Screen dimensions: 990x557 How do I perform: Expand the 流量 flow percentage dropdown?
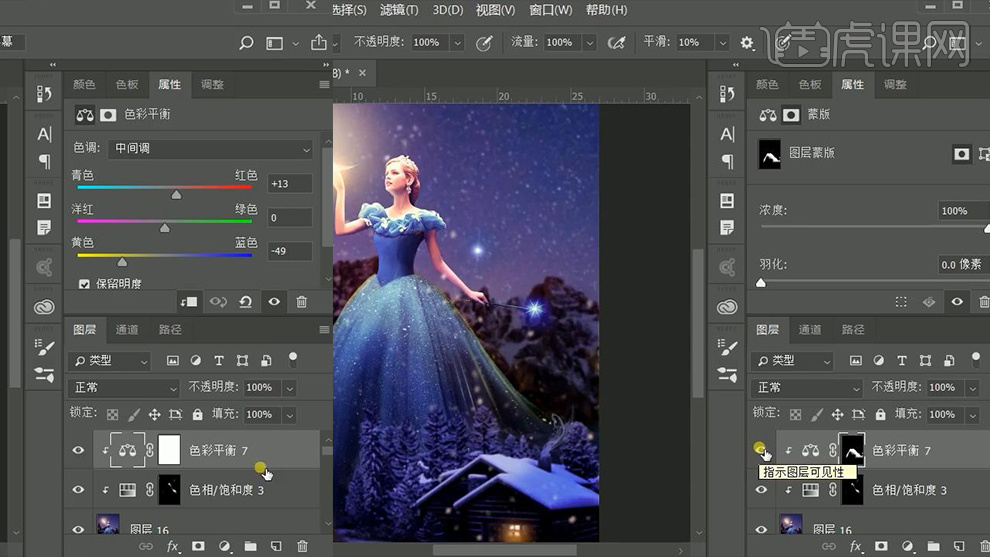590,43
